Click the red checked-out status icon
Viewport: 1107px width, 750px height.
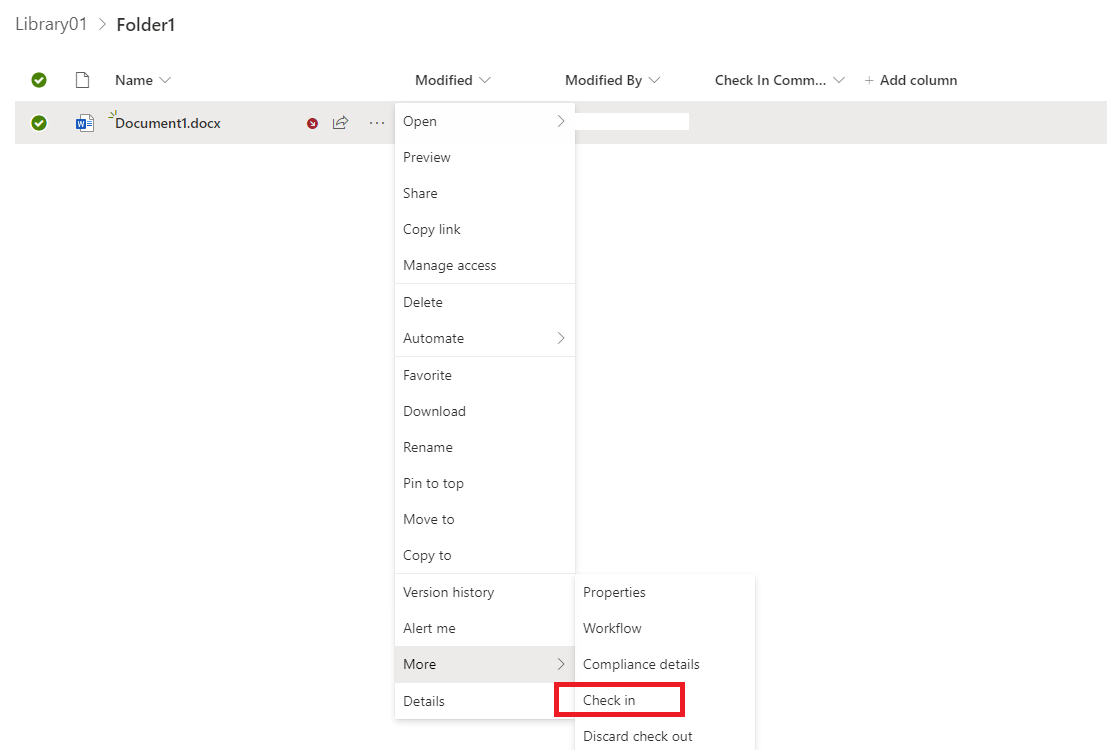coord(312,124)
